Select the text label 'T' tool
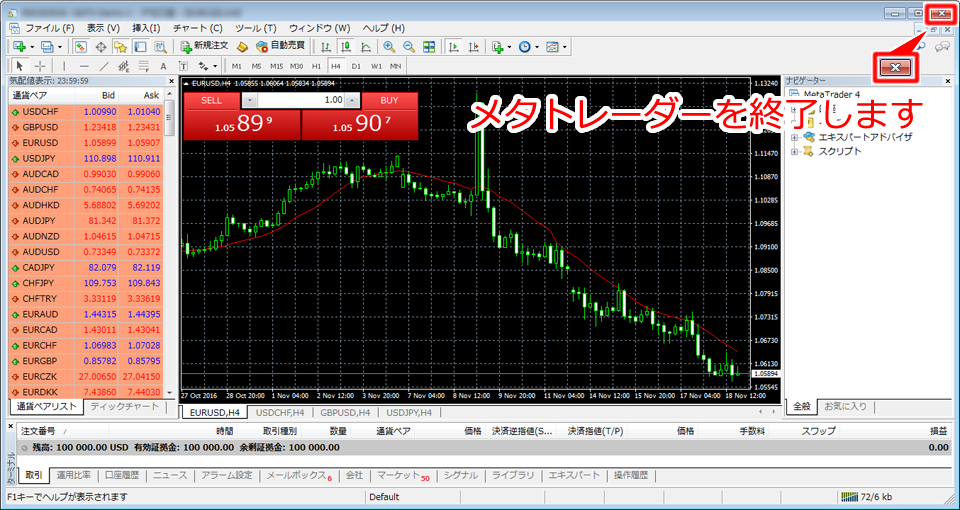 click(x=183, y=66)
